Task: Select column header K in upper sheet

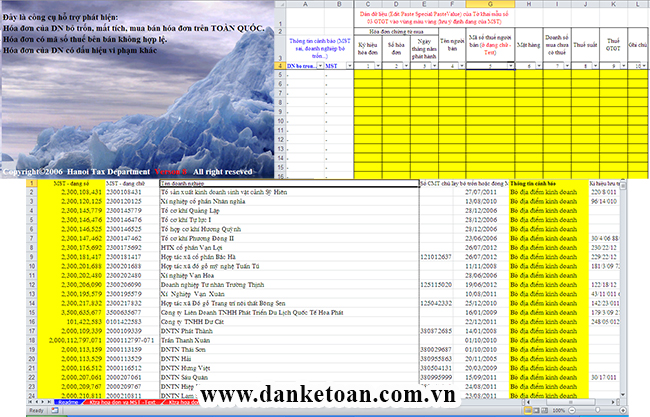Action: pos(613,4)
